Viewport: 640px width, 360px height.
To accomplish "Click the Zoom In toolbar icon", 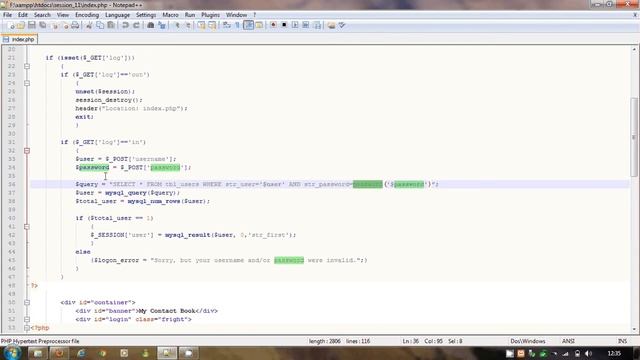I will point(177,25).
